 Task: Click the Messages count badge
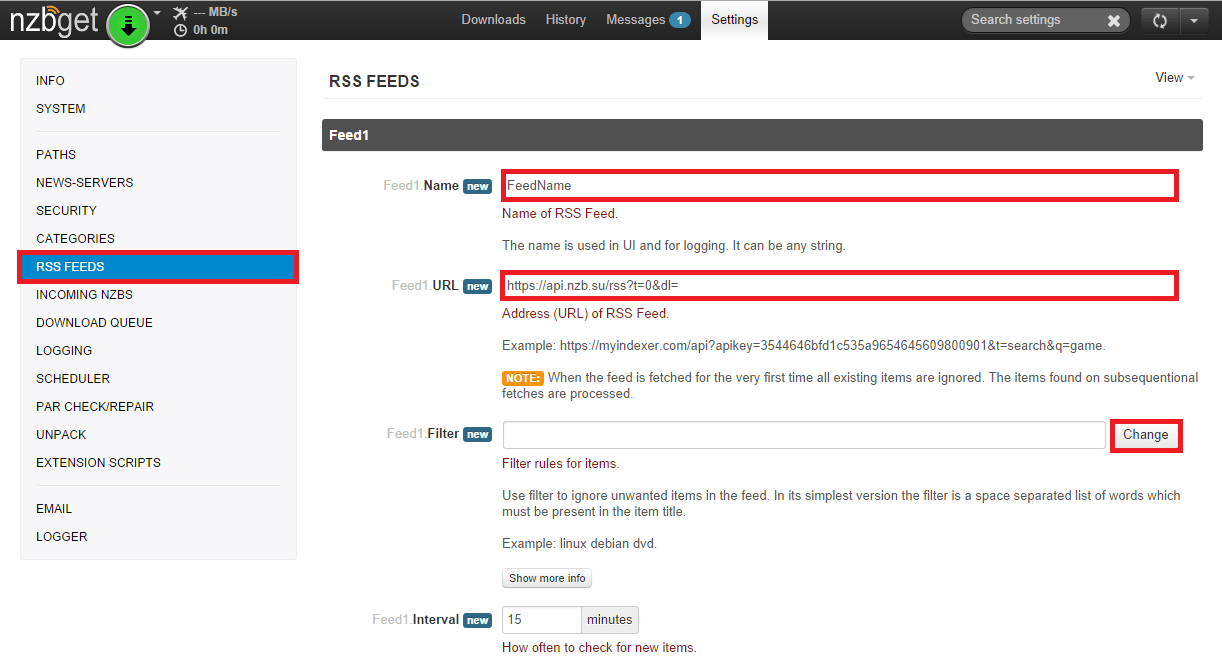click(x=679, y=20)
